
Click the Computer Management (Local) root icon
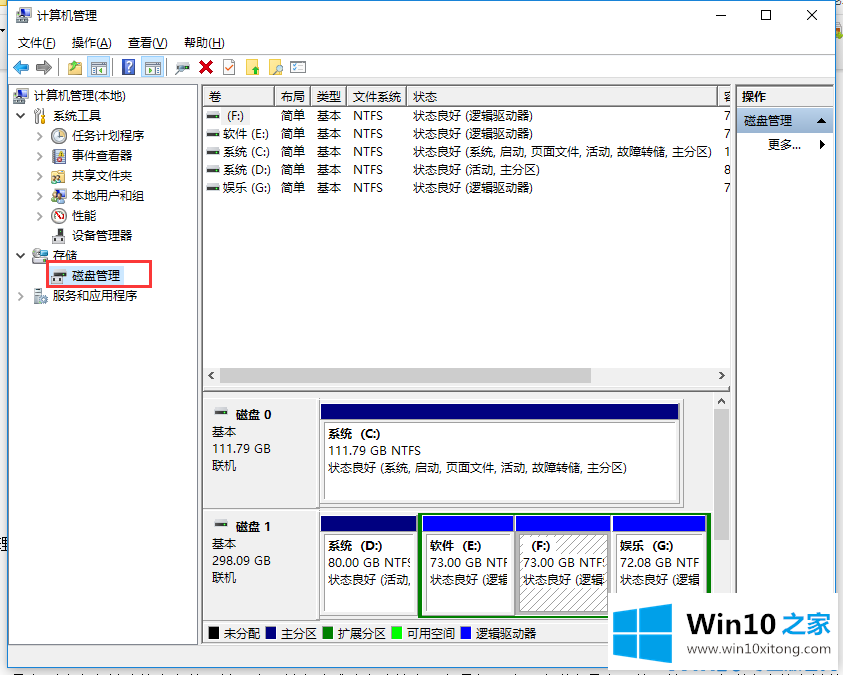coord(21,96)
